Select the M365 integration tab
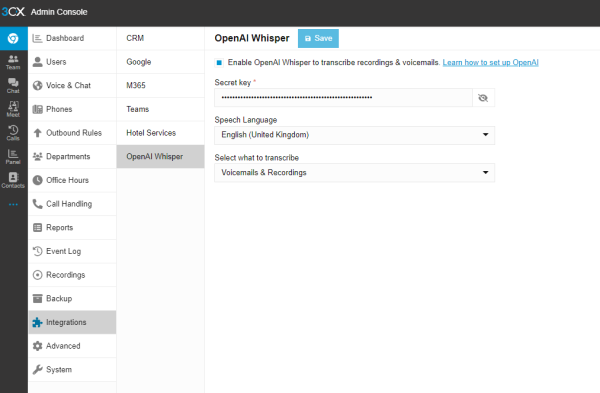The height and width of the screenshot is (393, 600). click(160, 86)
